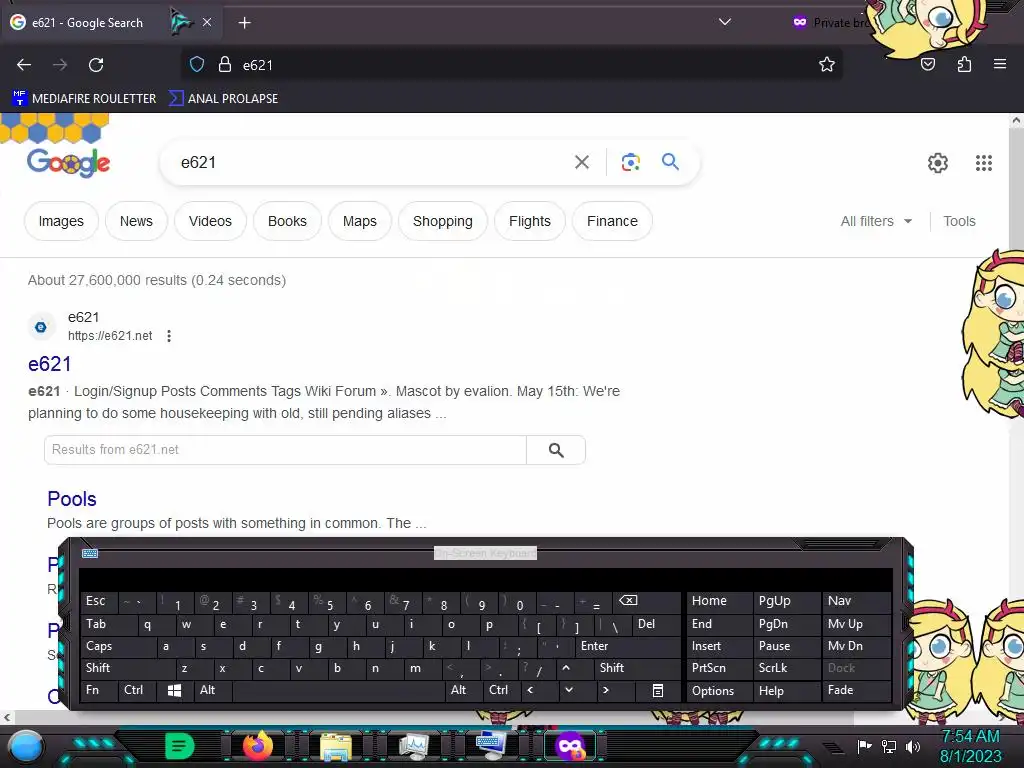Image resolution: width=1024 pixels, height=768 pixels.
Task: Click the Google logo
Action: click(69, 163)
